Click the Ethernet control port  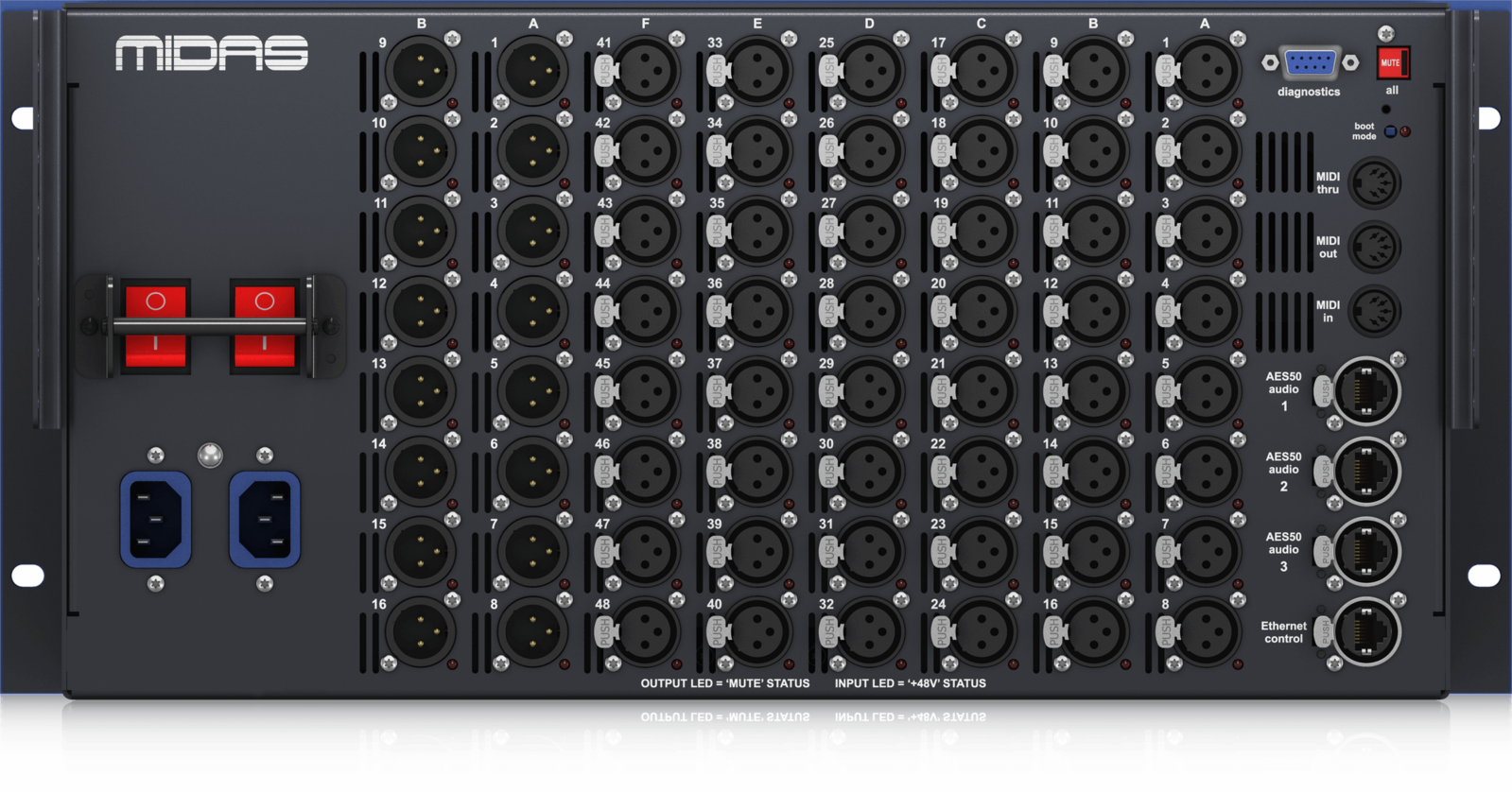click(x=1366, y=631)
